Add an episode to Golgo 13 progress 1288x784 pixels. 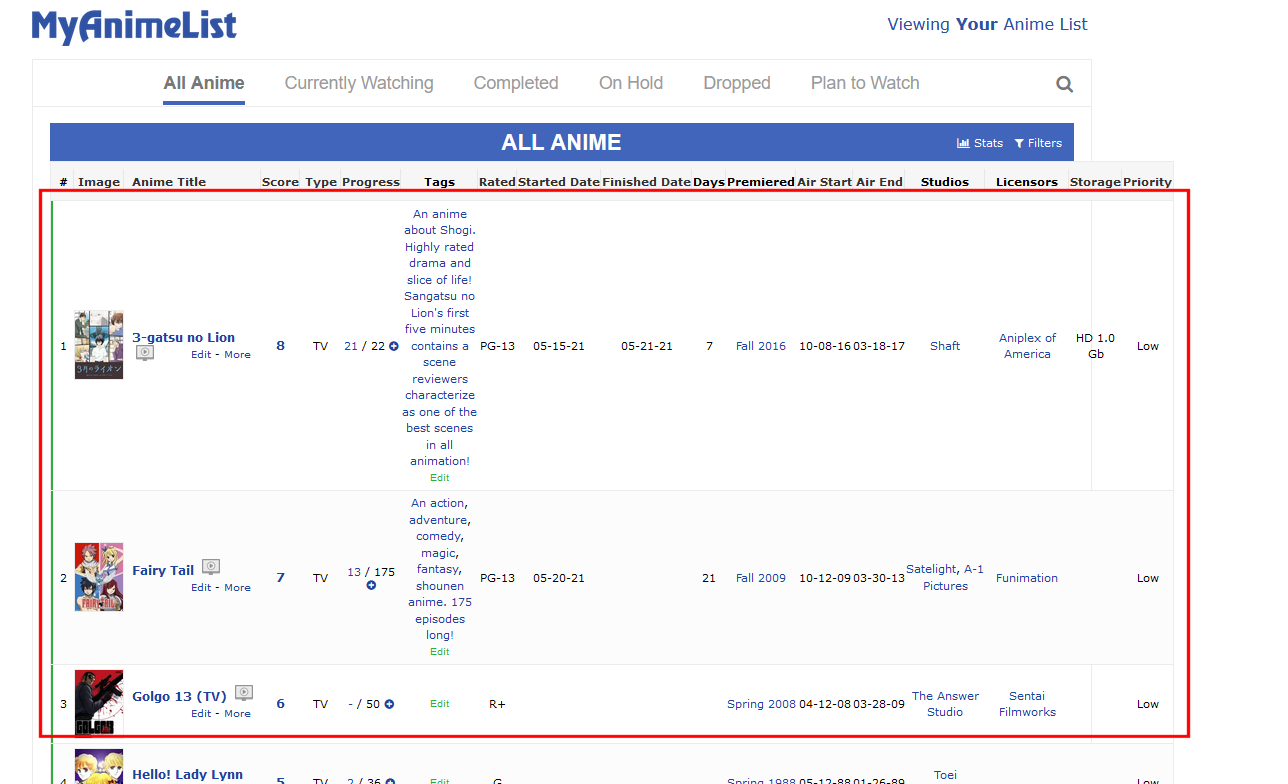(389, 704)
